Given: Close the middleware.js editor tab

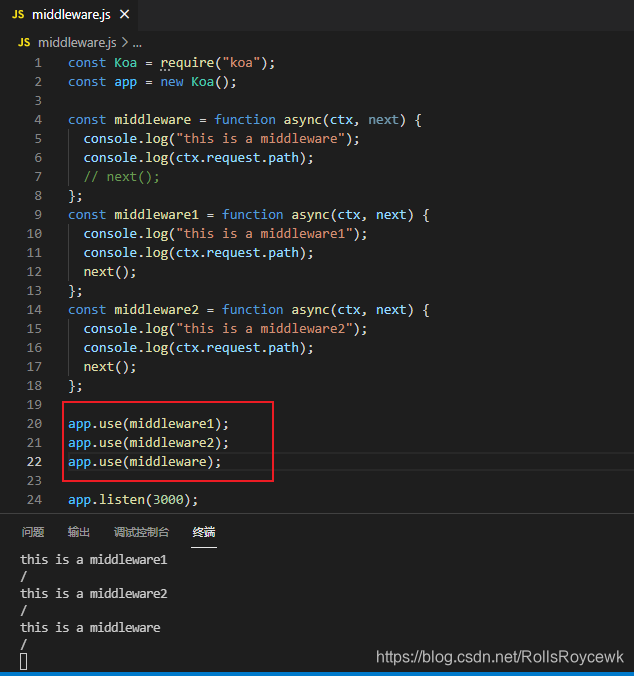Looking at the screenshot, I should click(125, 15).
